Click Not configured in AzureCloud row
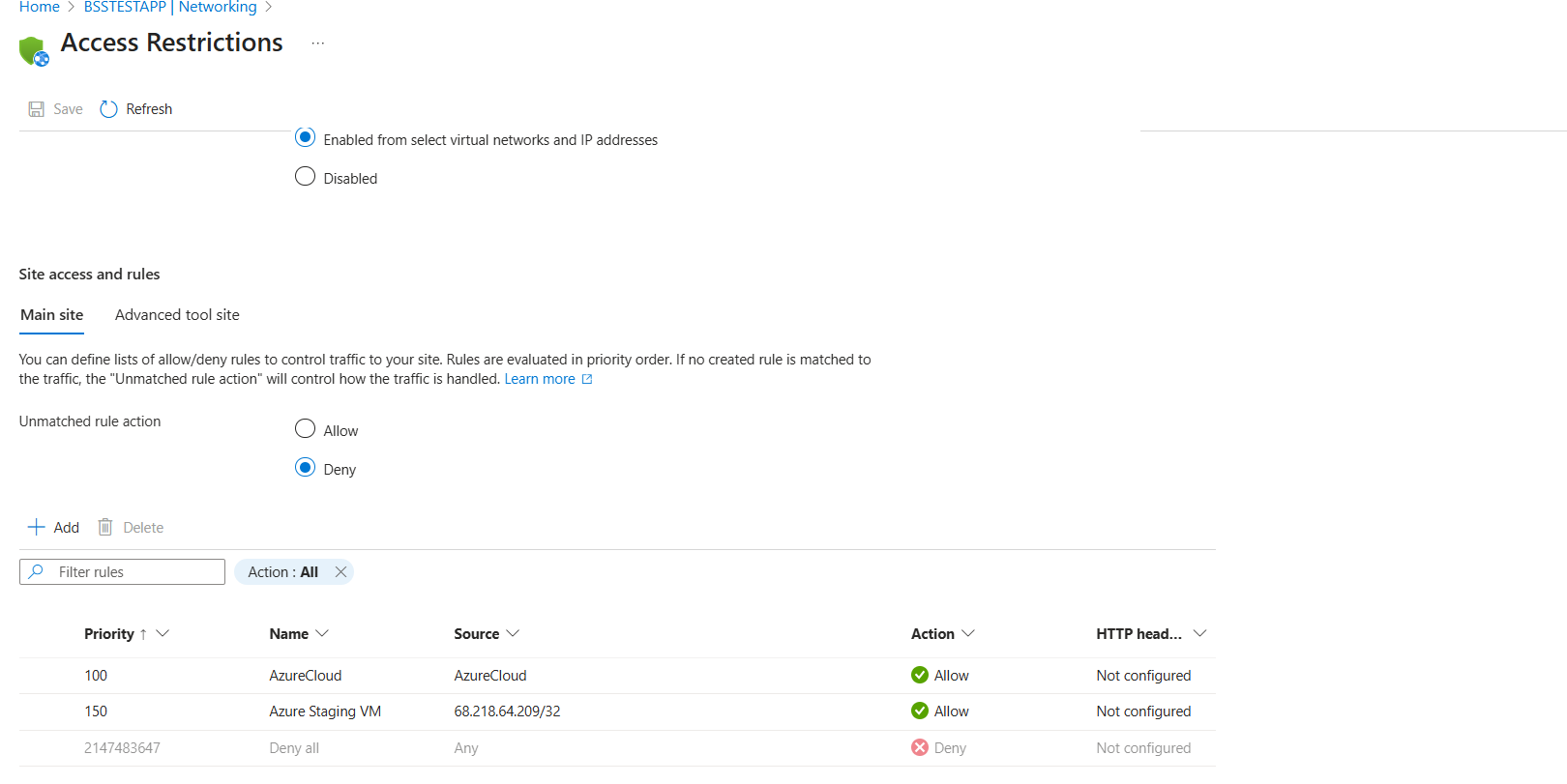Image resolution: width=1567 pixels, height=784 pixels. (x=1143, y=676)
